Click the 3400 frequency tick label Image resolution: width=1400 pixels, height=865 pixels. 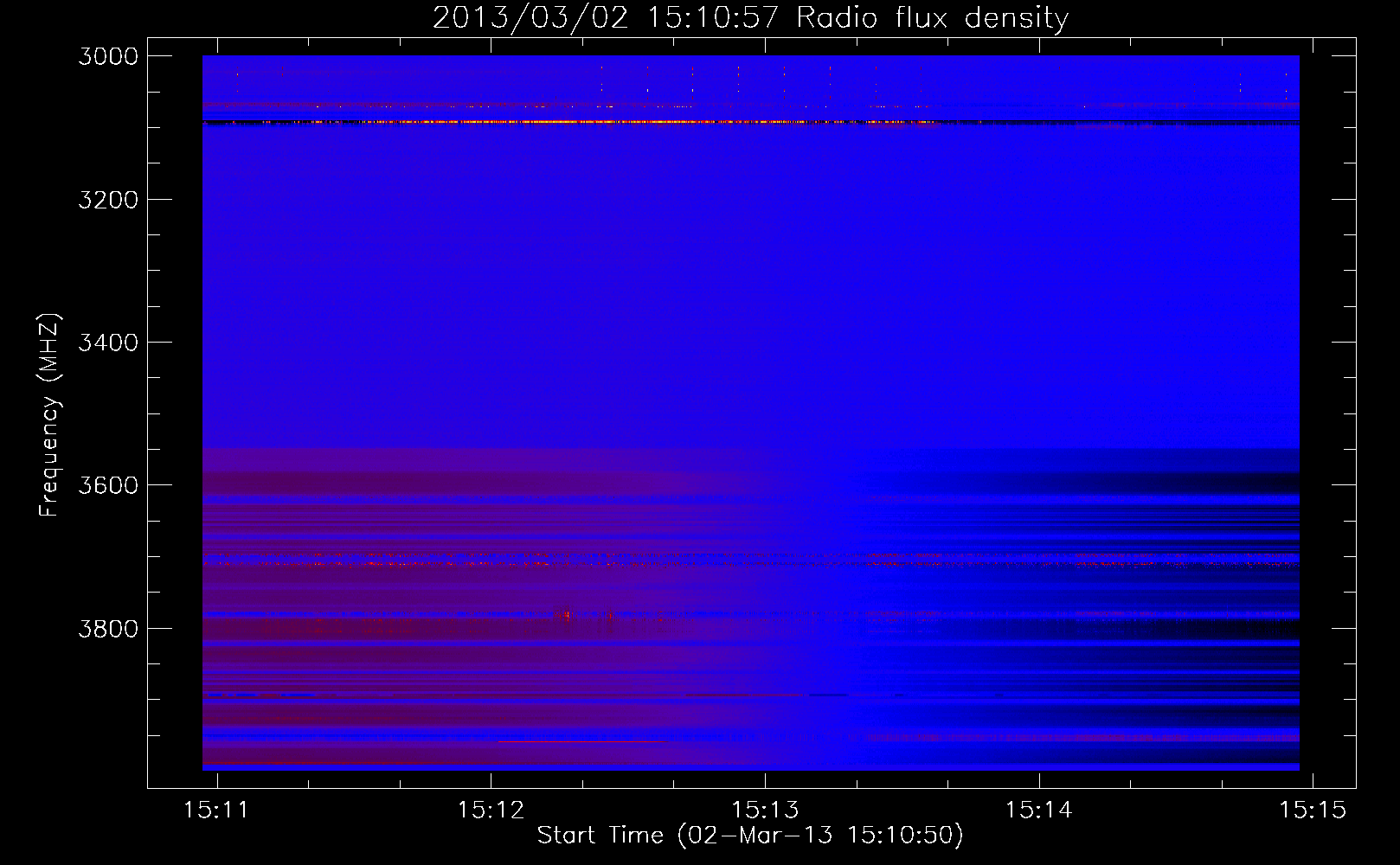[x=108, y=343]
